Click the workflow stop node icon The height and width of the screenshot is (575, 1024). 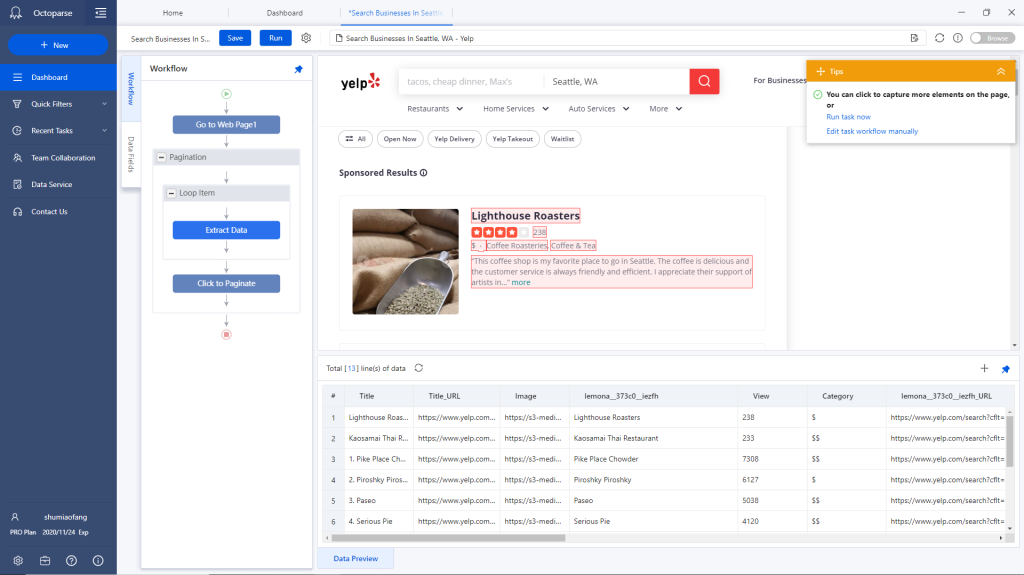pyautogui.click(x=227, y=335)
